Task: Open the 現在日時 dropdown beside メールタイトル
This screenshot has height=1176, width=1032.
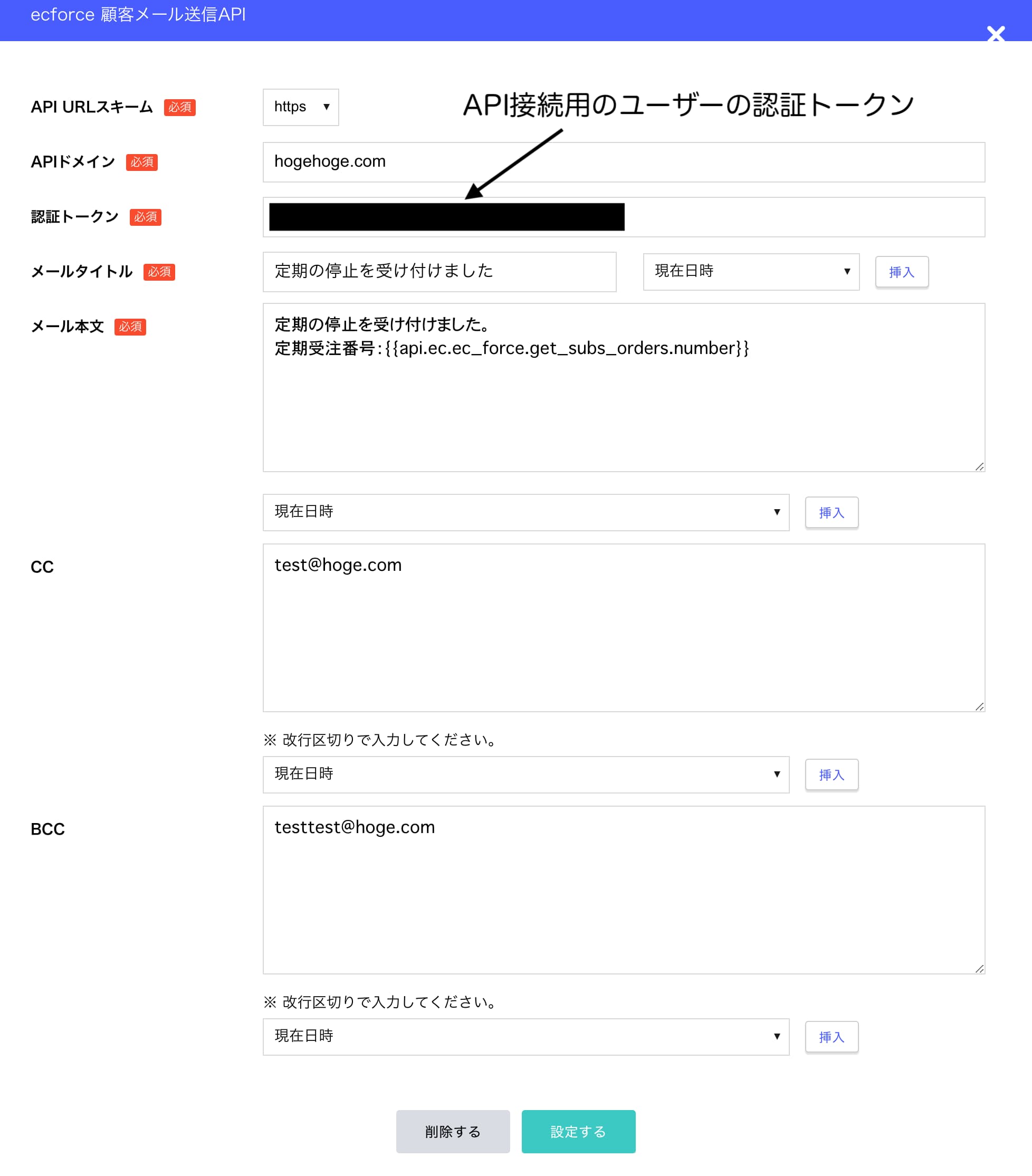Action: click(x=750, y=272)
